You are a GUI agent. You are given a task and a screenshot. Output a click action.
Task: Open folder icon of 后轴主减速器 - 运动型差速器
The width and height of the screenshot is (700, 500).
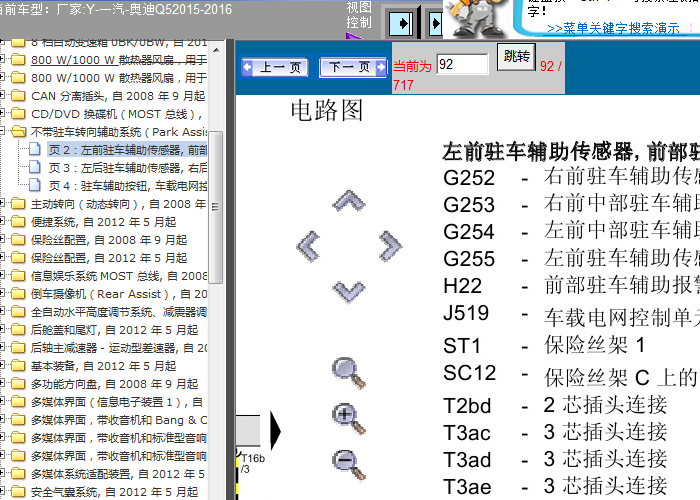pyautogui.click(x=18, y=347)
